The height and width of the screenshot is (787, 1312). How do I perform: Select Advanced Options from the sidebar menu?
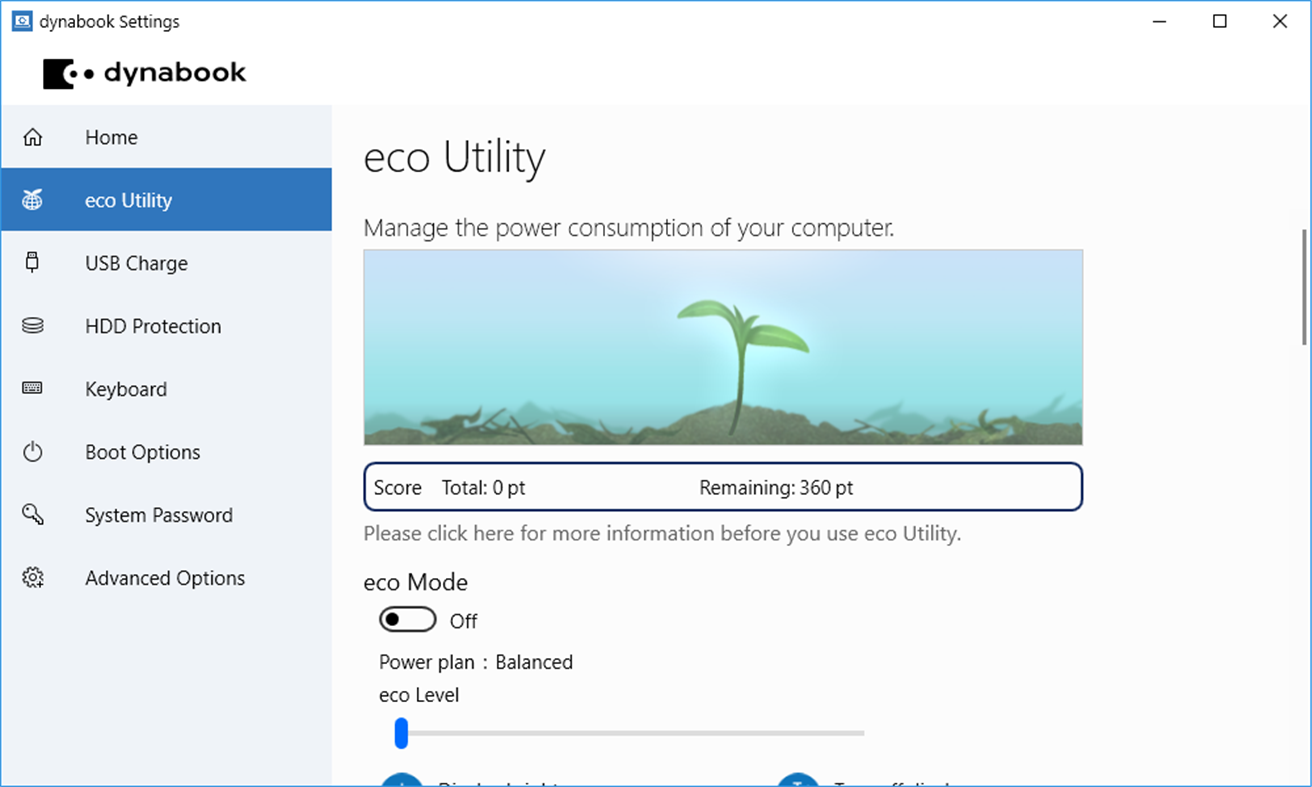coord(164,577)
